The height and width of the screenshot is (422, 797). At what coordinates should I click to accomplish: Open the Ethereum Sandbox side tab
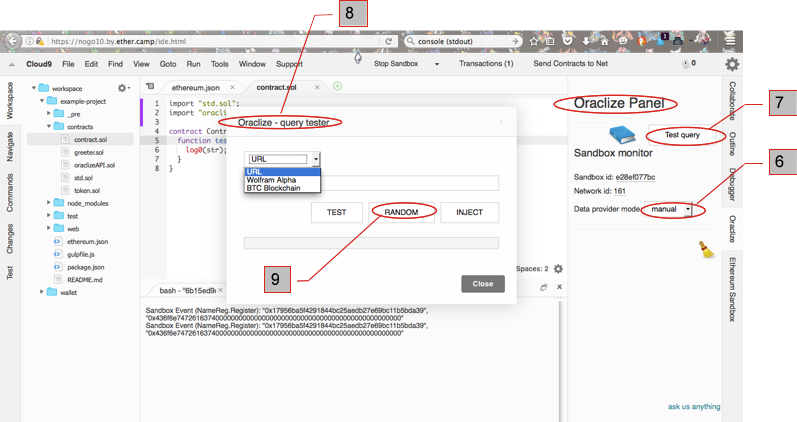pyautogui.click(x=732, y=289)
